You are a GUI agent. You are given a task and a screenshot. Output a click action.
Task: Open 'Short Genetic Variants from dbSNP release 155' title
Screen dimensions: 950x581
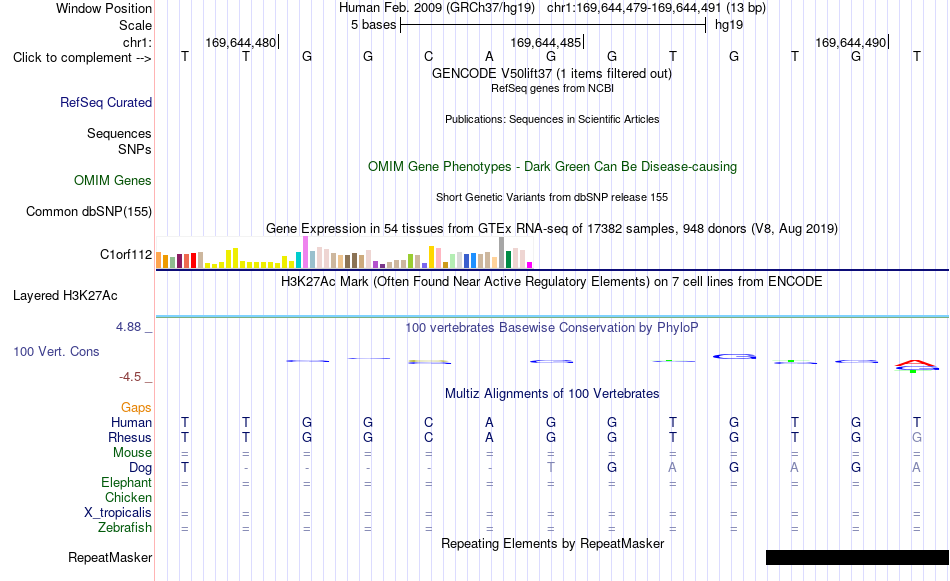(x=552, y=198)
